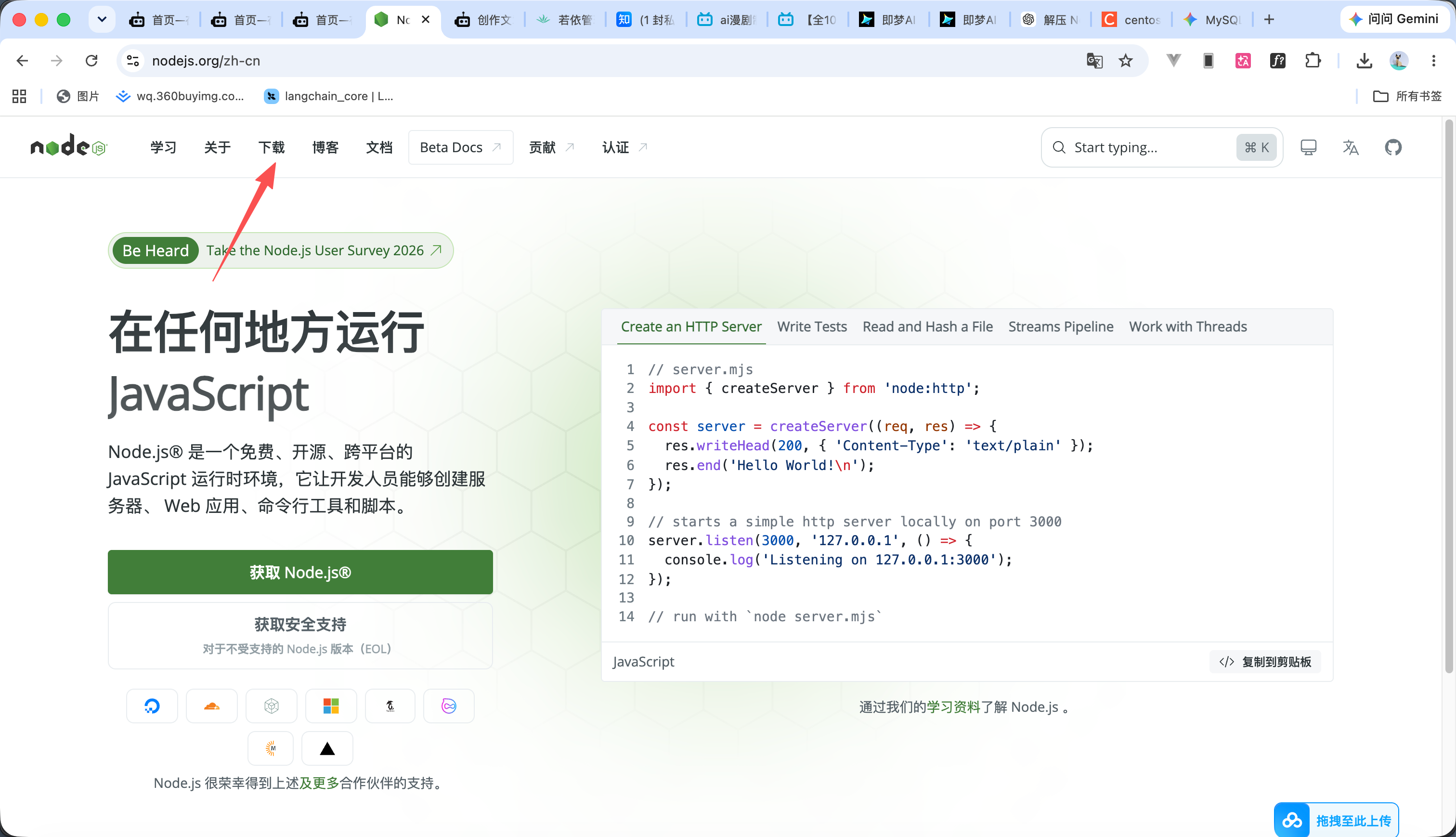This screenshot has height=837, width=1456.
Task: Click the hexagon cube partner logo
Action: [x=271, y=706]
